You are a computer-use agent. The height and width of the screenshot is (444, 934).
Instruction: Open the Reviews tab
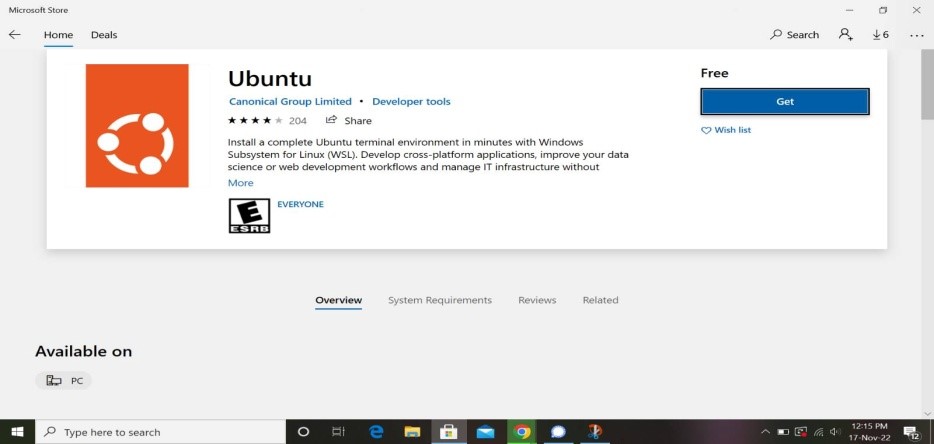536,300
